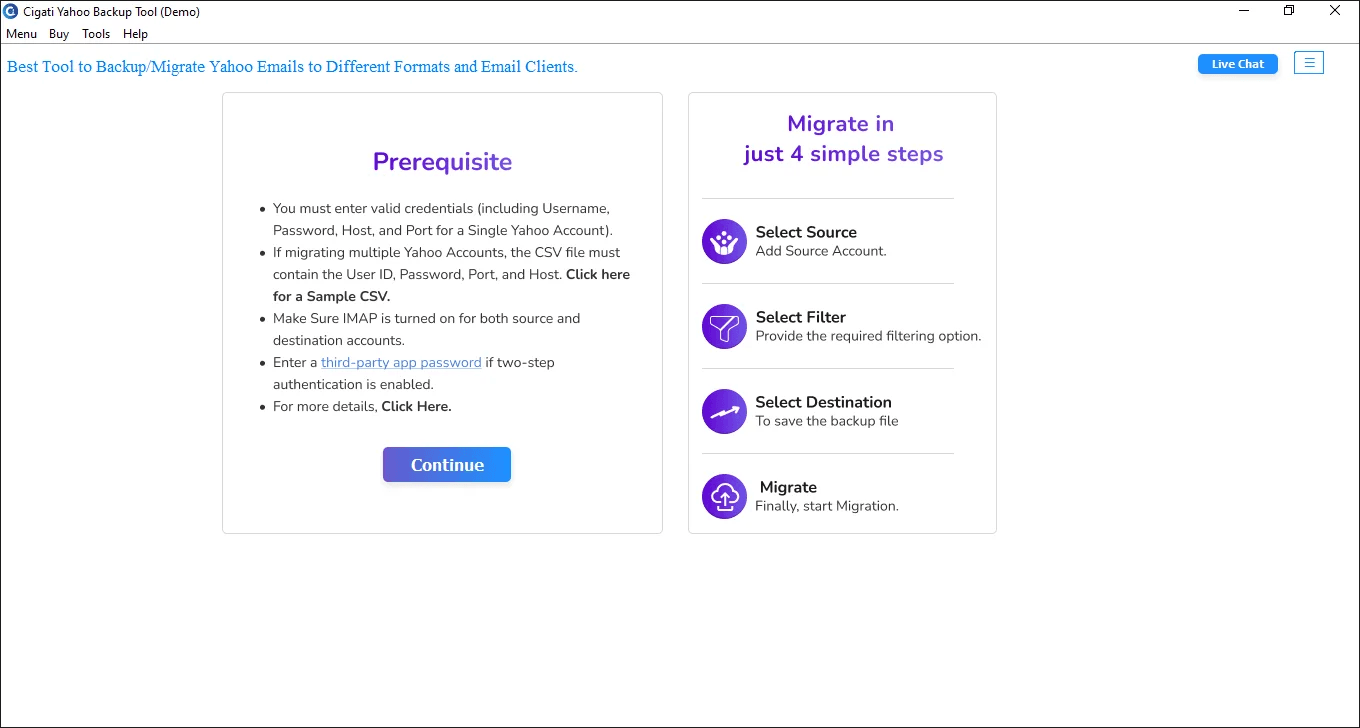Click the Add Source Account text
Image resolution: width=1360 pixels, height=728 pixels.
[820, 251]
